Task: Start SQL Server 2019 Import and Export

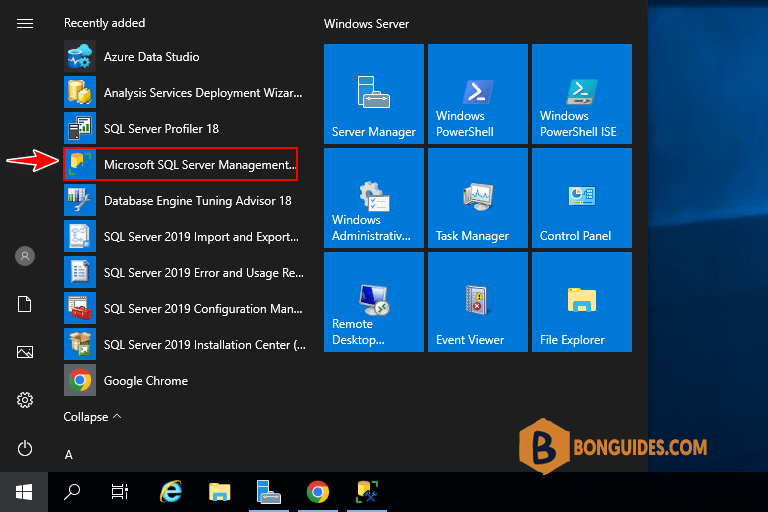Action: tap(184, 237)
